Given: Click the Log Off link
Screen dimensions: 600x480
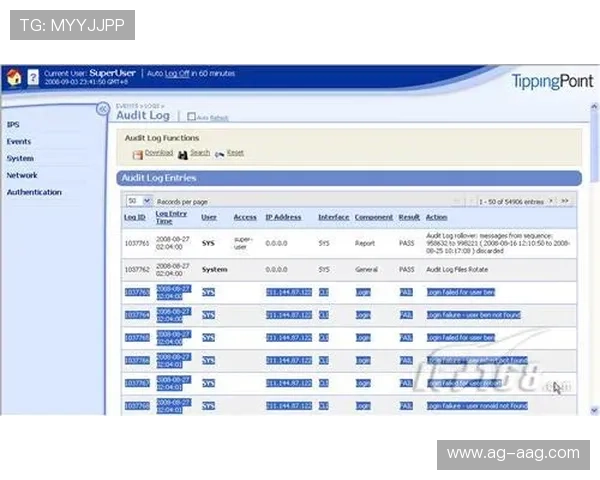Looking at the screenshot, I should click(176, 73).
